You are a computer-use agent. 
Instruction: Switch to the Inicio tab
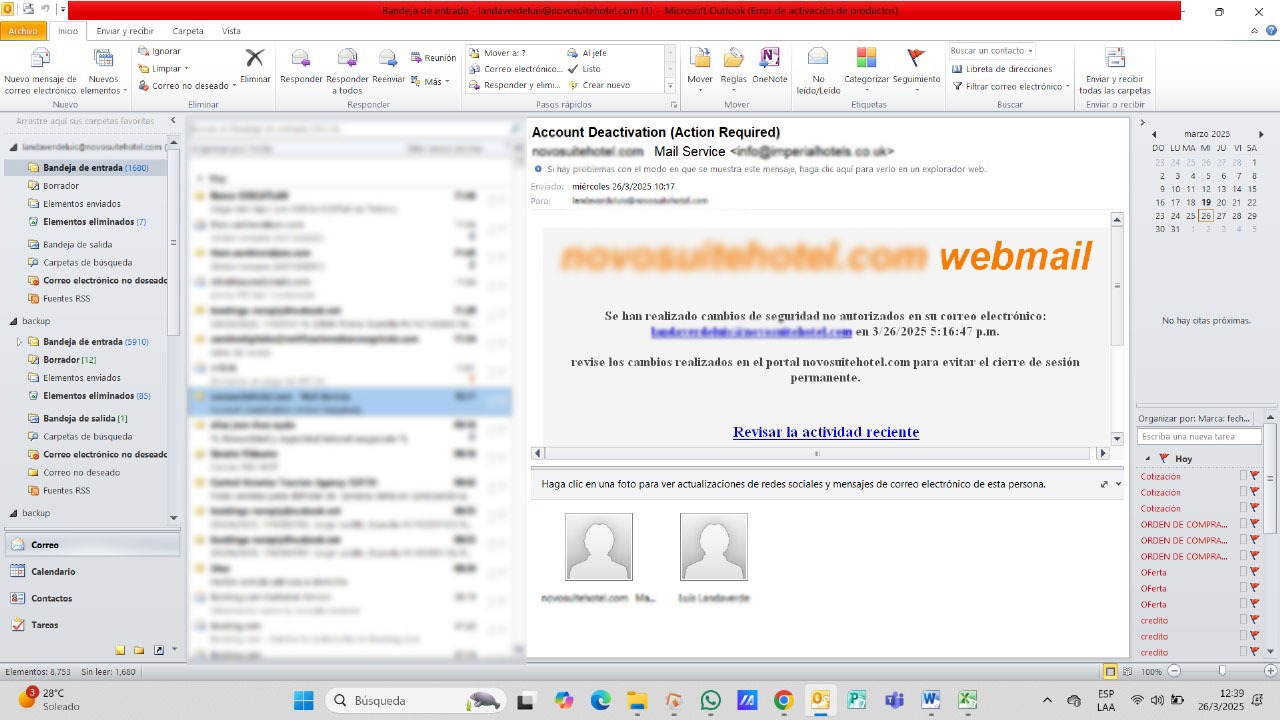[68, 31]
